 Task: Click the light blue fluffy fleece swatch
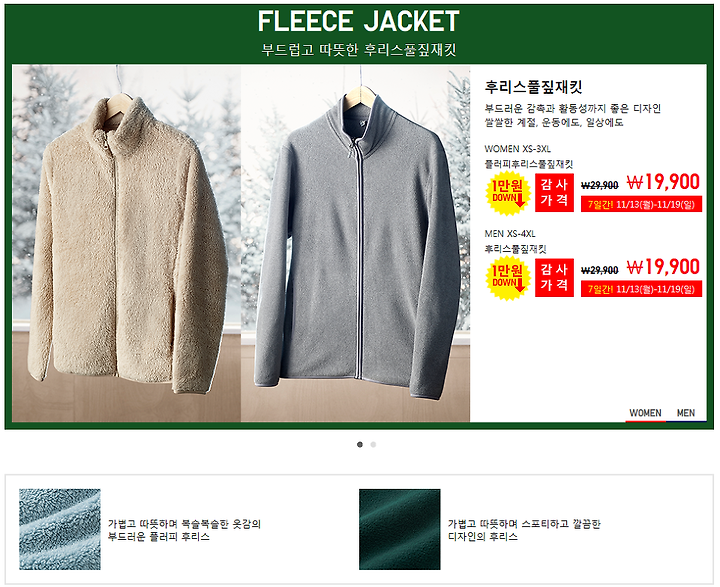(60, 530)
